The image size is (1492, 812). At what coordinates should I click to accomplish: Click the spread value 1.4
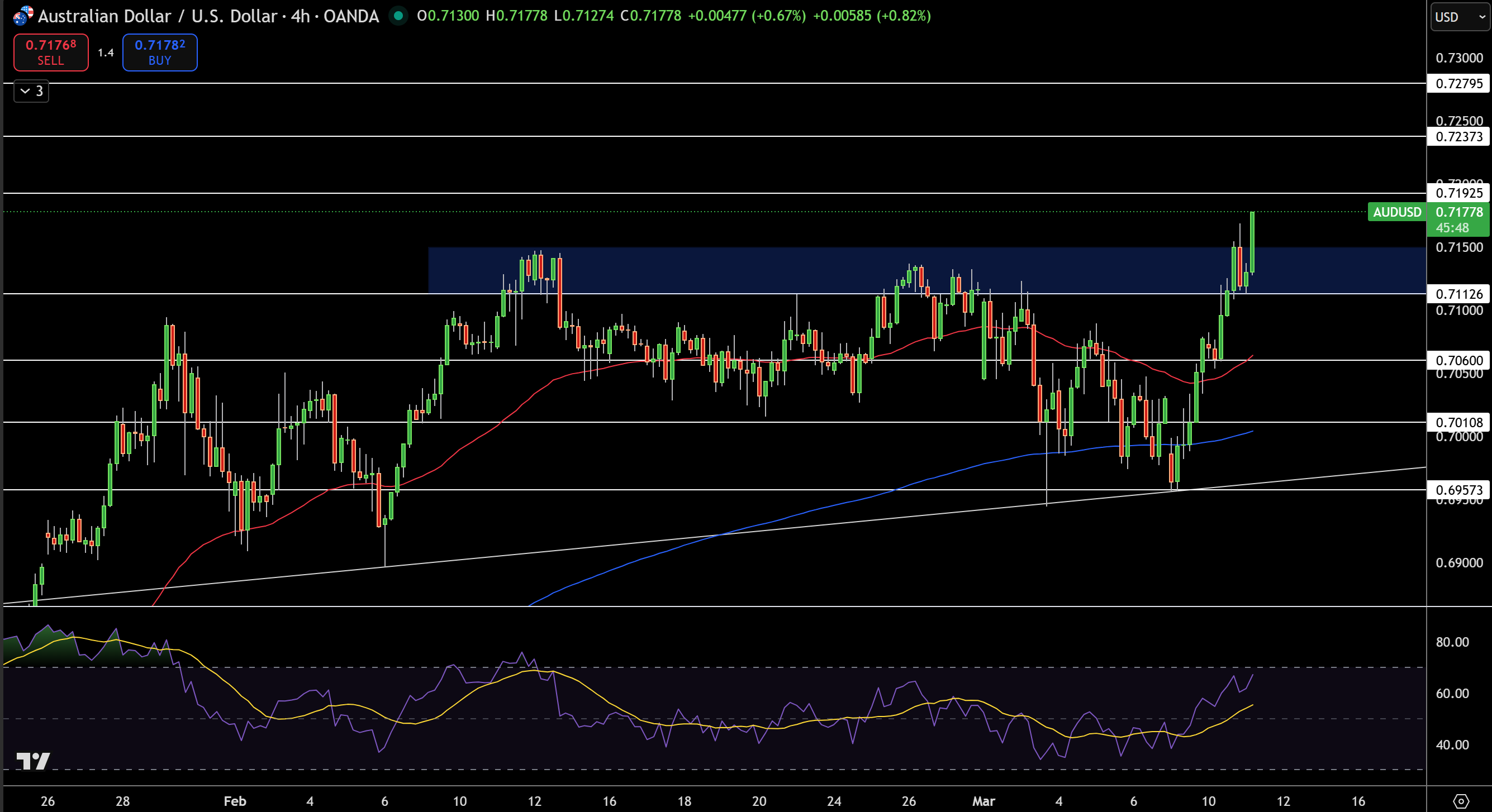[106, 52]
